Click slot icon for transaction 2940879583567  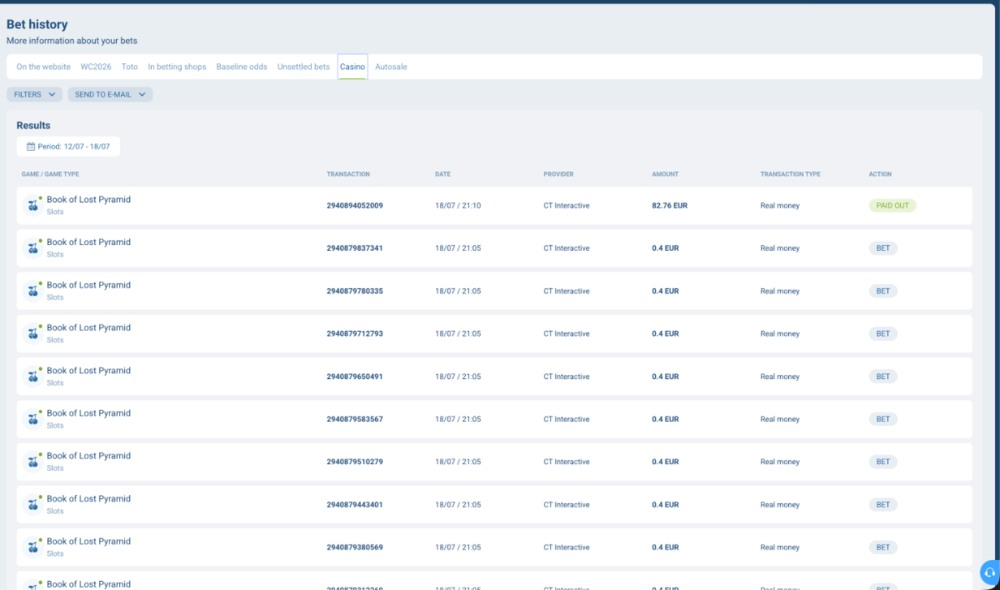[x=33, y=419]
